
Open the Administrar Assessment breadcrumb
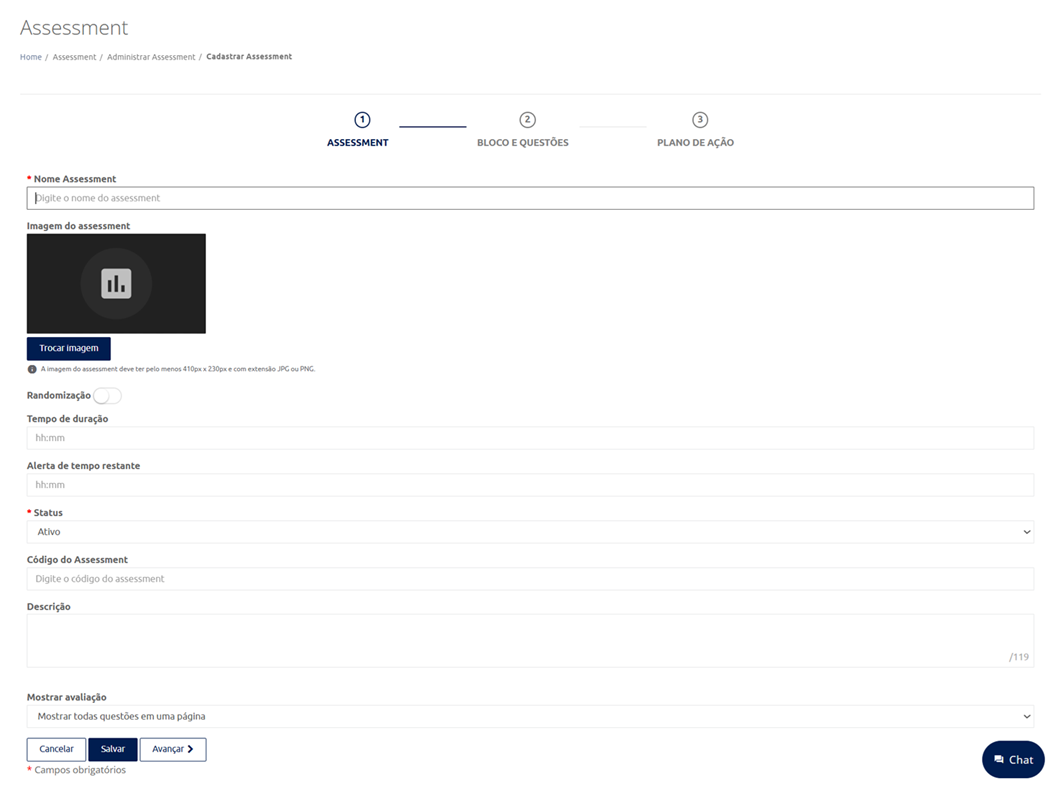(151, 57)
